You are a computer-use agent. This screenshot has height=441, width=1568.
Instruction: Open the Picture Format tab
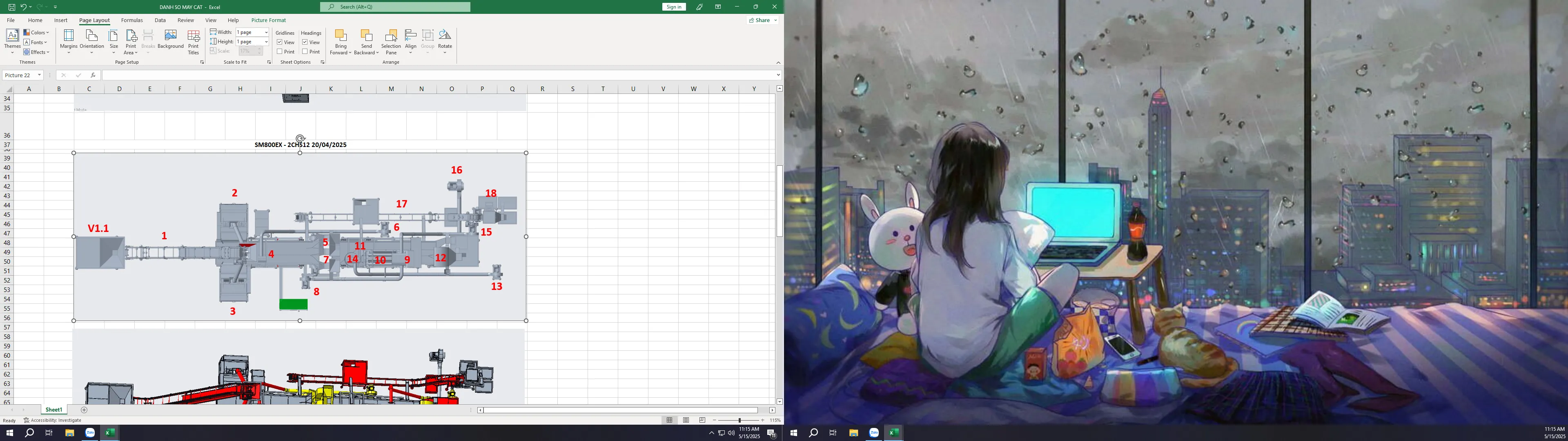click(268, 20)
